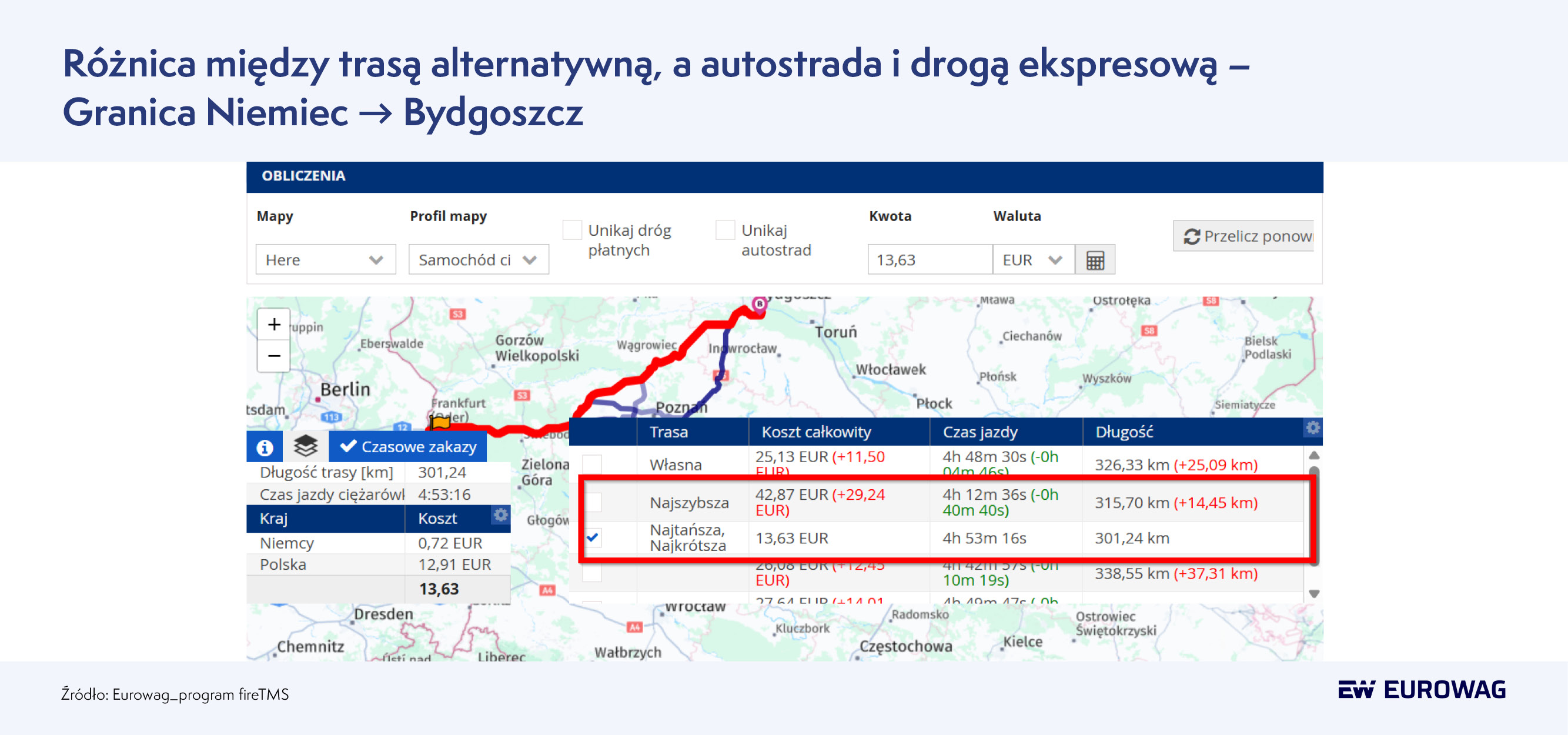Select the Najszybsza route checkbox
The height and width of the screenshot is (735, 1568).
click(x=592, y=502)
